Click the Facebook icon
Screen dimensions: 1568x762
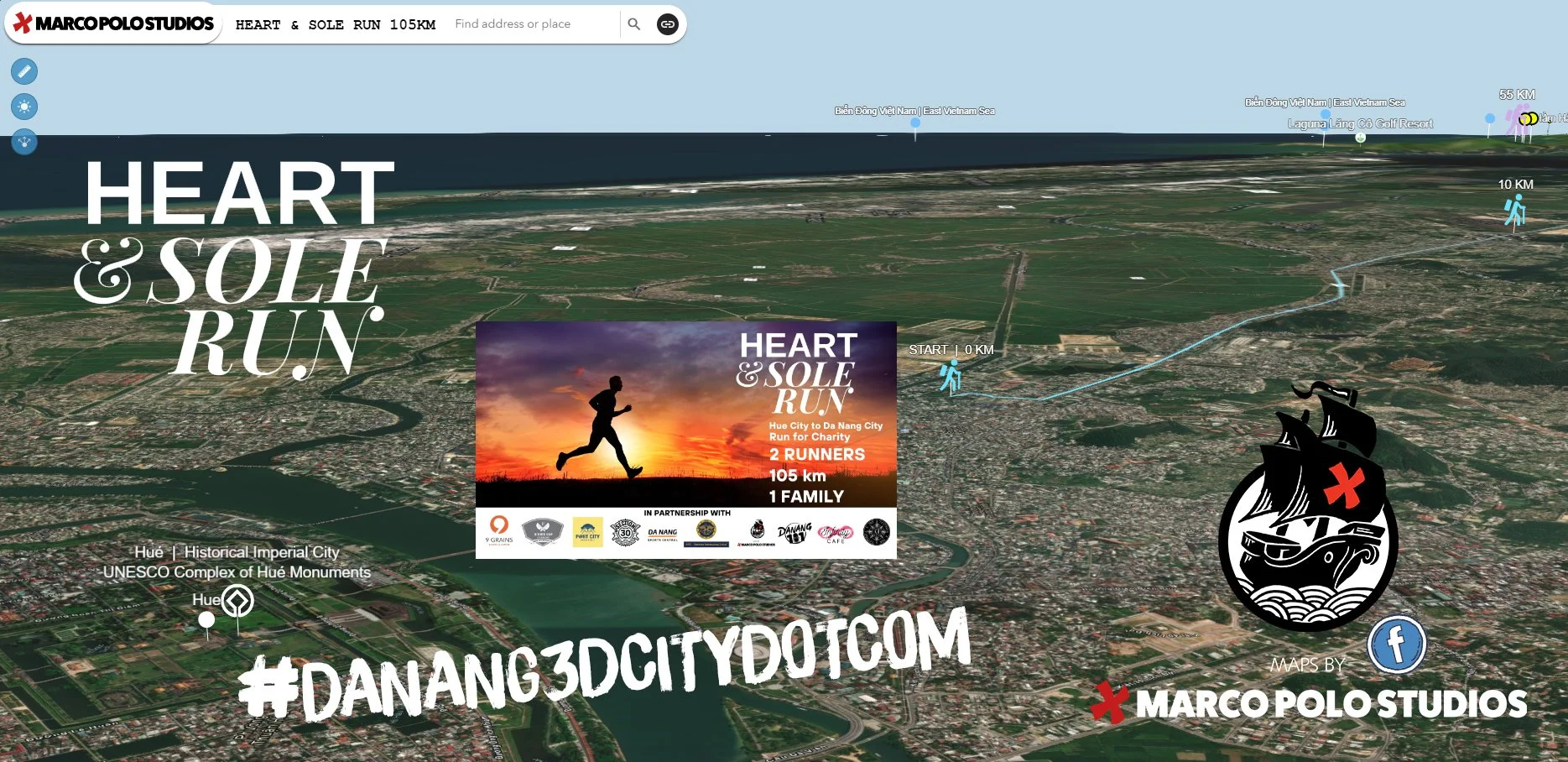(x=1397, y=645)
